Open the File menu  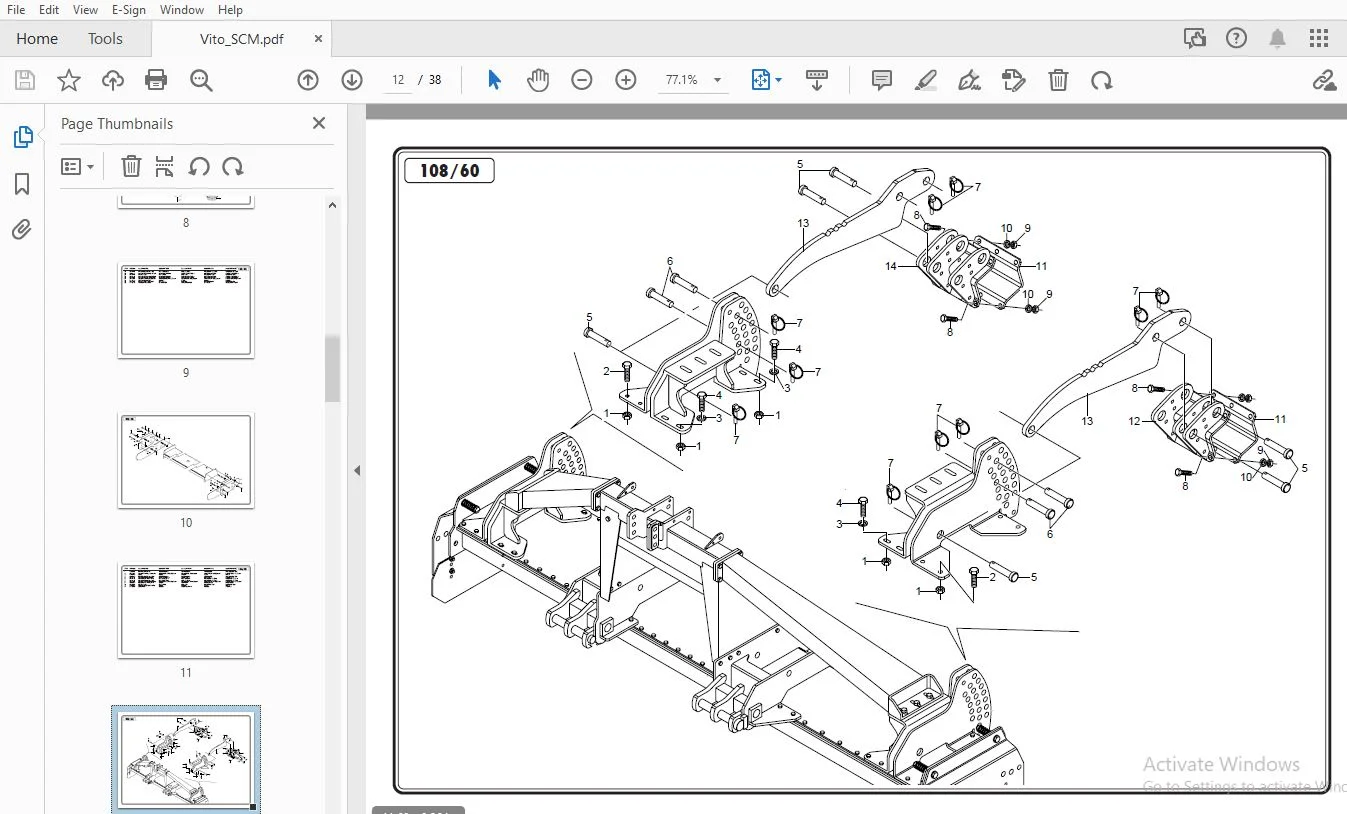coord(17,10)
